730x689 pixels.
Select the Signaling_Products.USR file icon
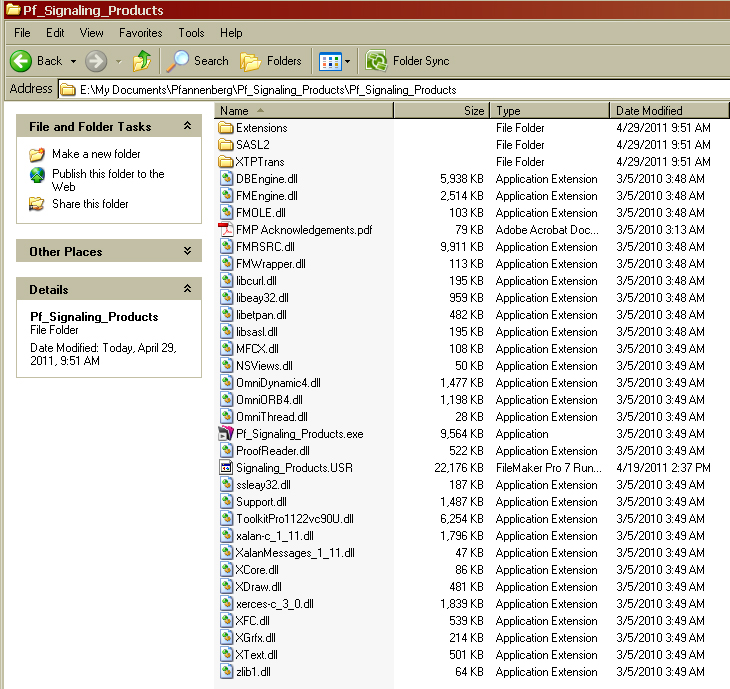[x=226, y=468]
